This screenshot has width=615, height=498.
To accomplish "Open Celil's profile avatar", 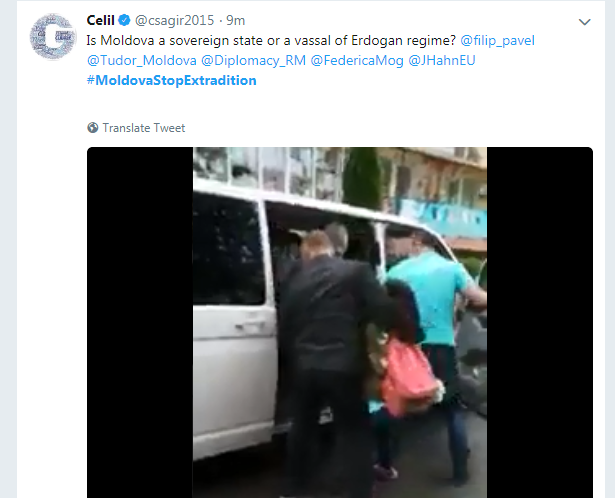I will [53, 36].
